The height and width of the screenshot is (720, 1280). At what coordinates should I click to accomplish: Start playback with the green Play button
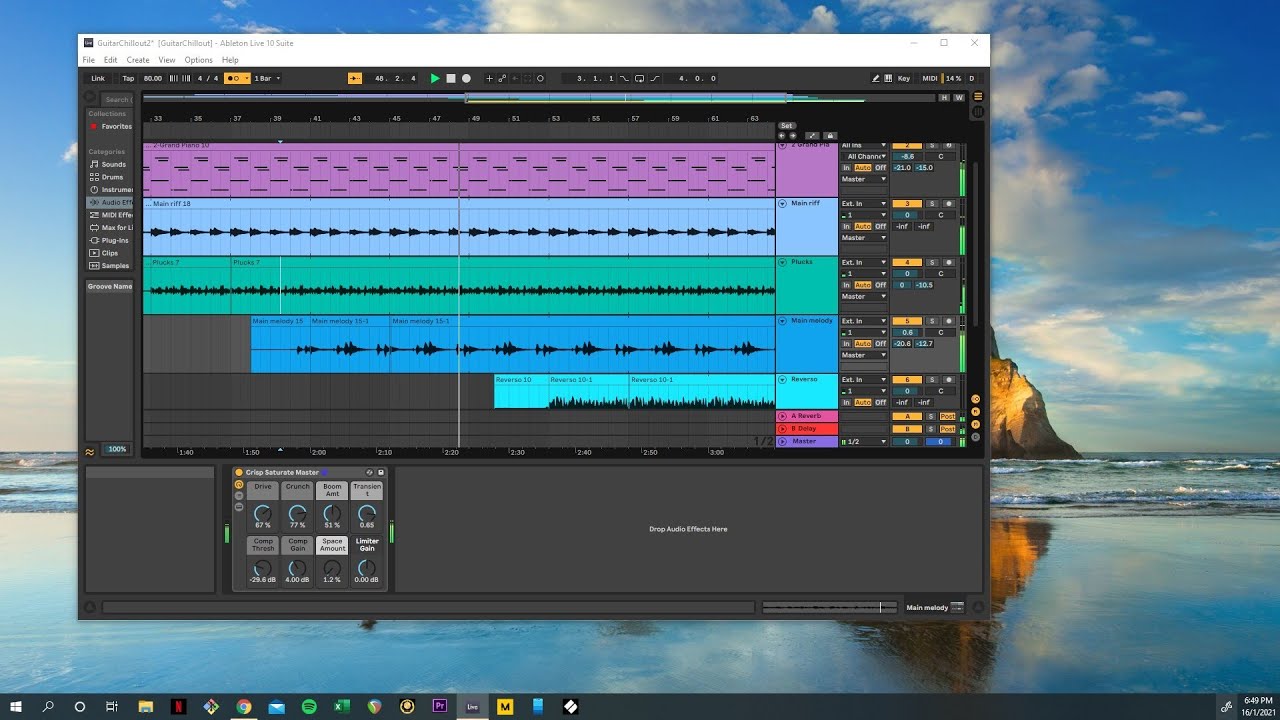tap(435, 78)
